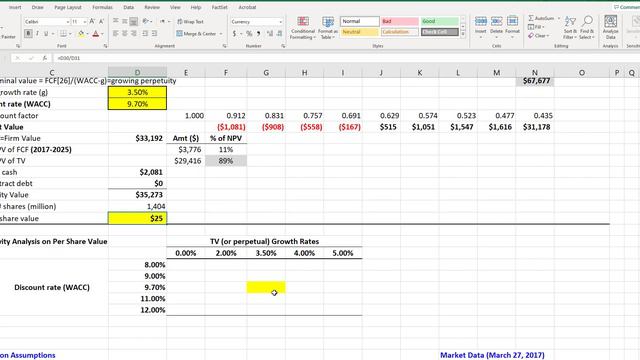
Task: Click the Increase Font Size icon
Action: (92, 21)
